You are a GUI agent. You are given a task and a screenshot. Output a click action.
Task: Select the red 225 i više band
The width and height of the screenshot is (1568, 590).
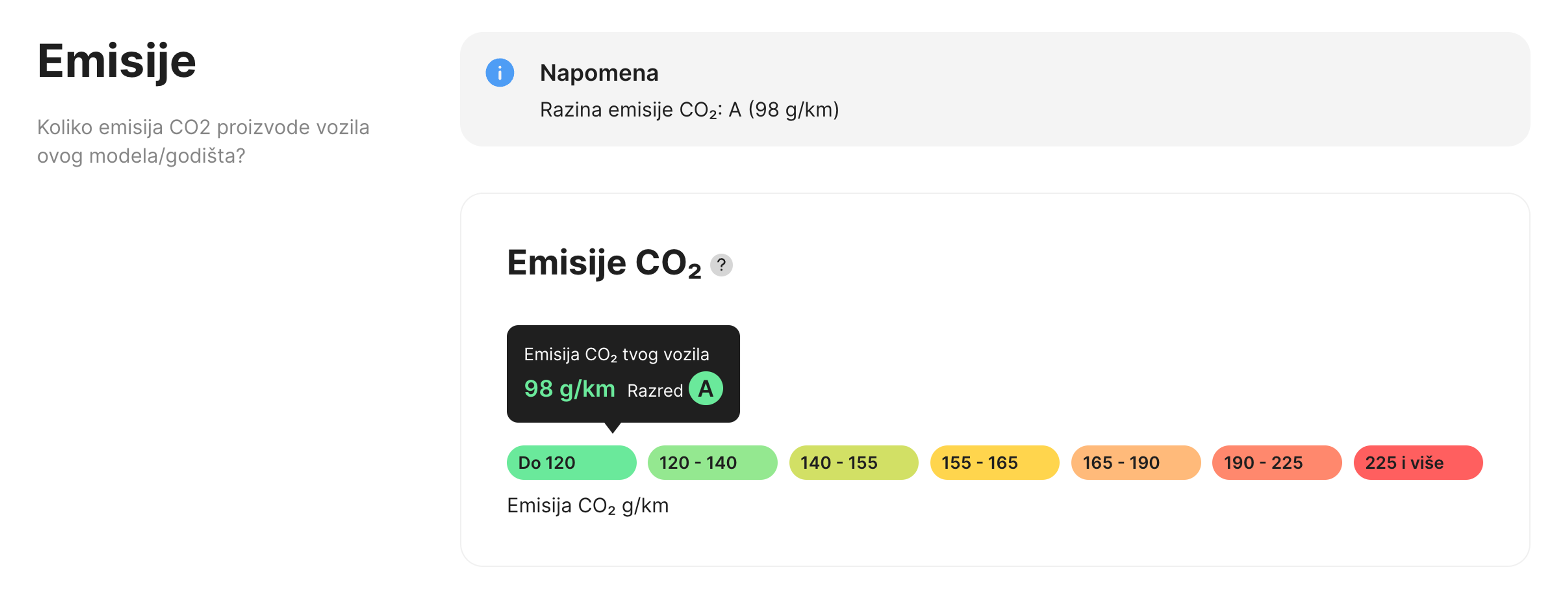1418,463
